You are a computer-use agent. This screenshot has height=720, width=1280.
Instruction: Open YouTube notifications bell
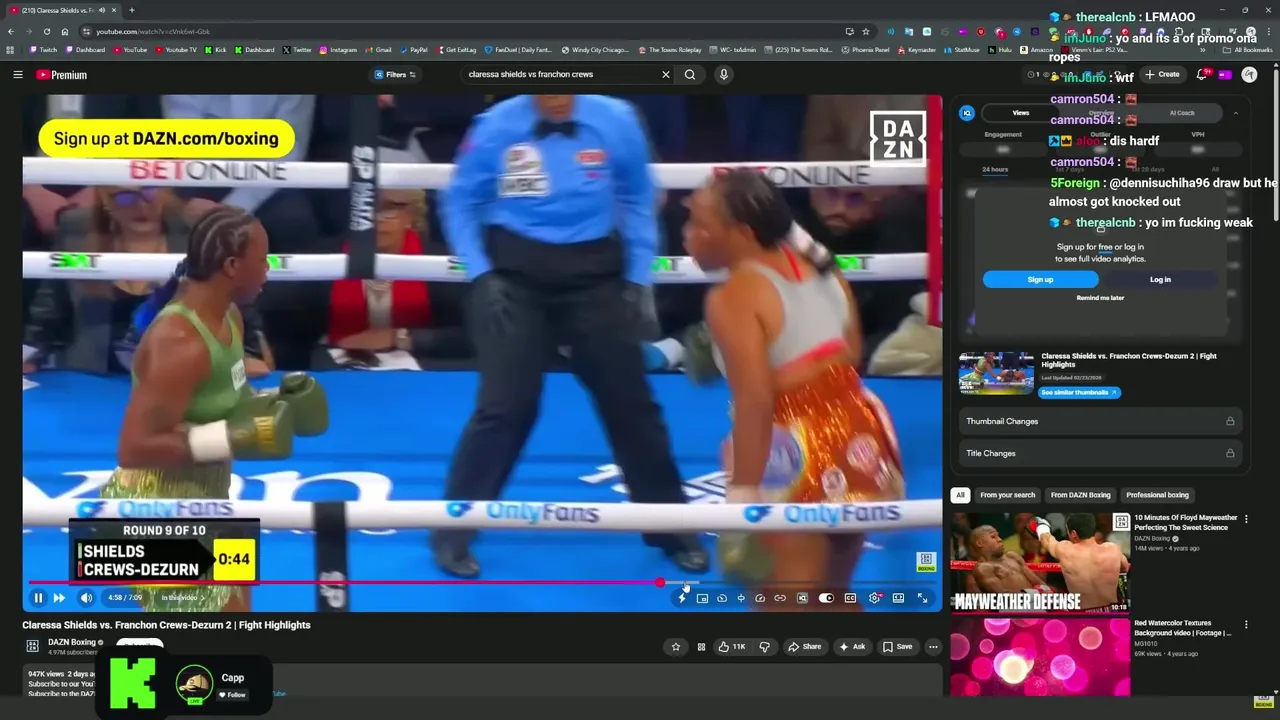coord(1202,75)
